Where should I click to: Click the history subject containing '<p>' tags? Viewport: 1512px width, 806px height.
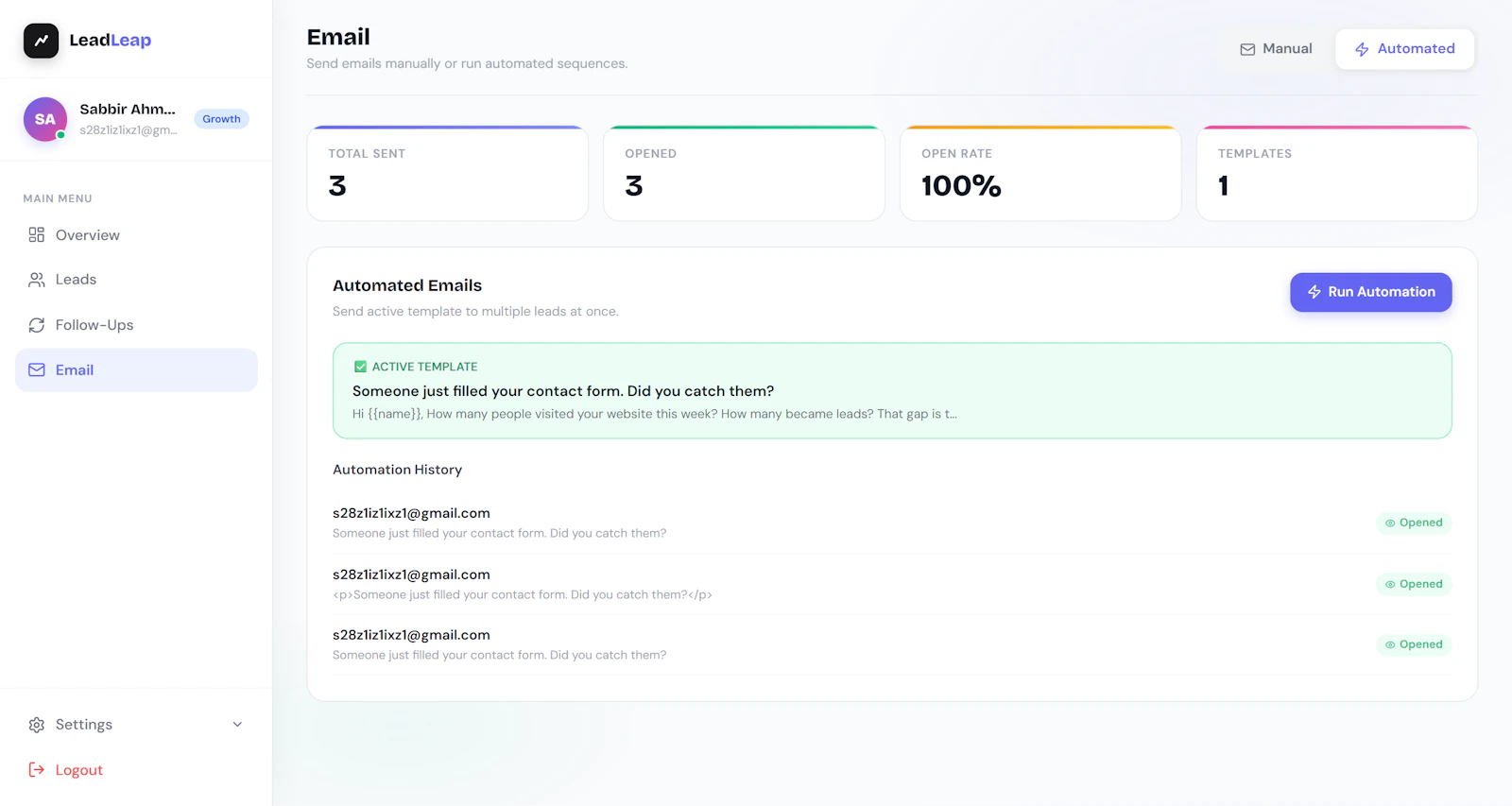point(523,595)
